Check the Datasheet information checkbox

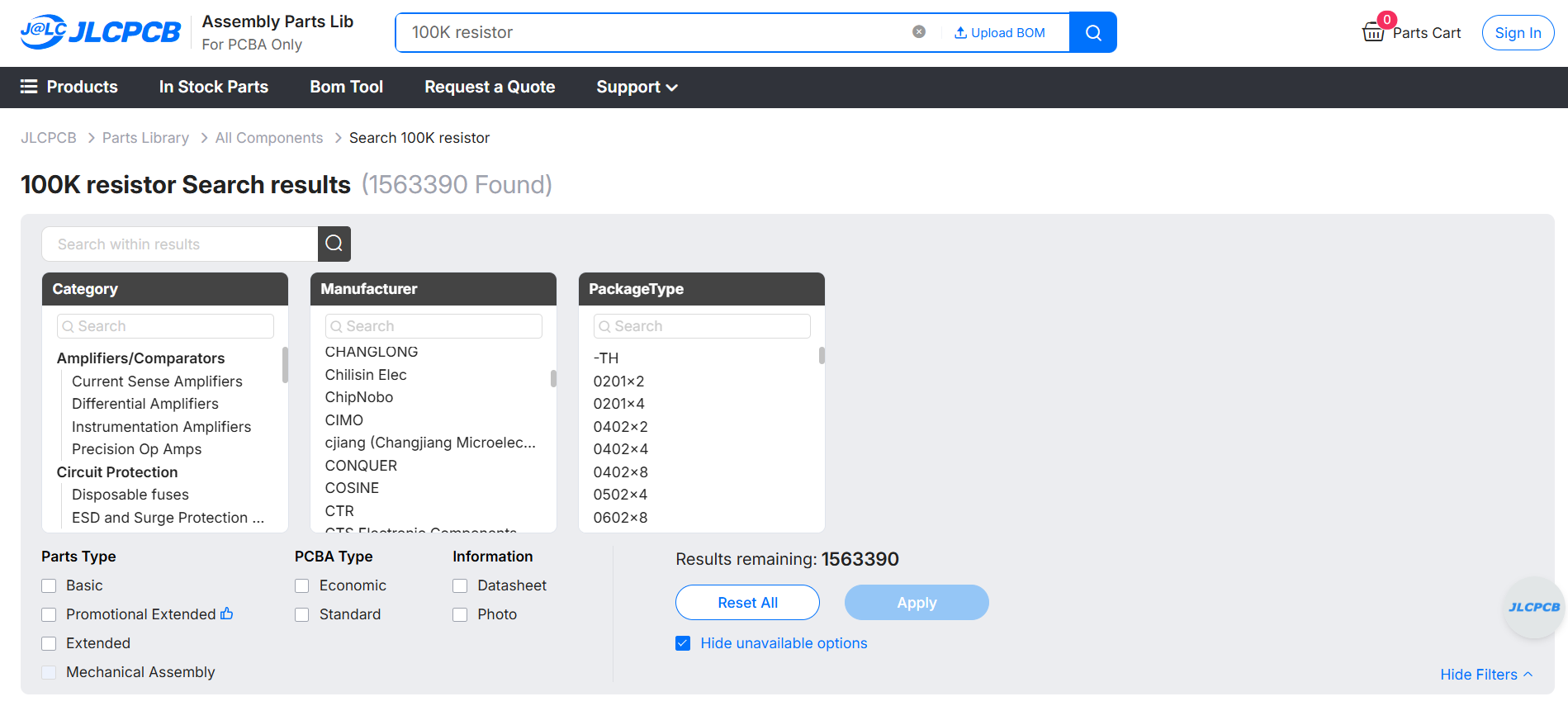pos(460,585)
